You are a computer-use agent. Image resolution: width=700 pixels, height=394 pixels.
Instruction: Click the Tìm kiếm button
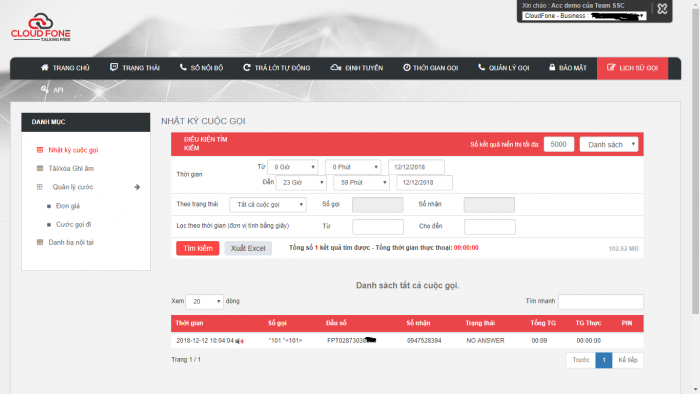[x=198, y=248]
